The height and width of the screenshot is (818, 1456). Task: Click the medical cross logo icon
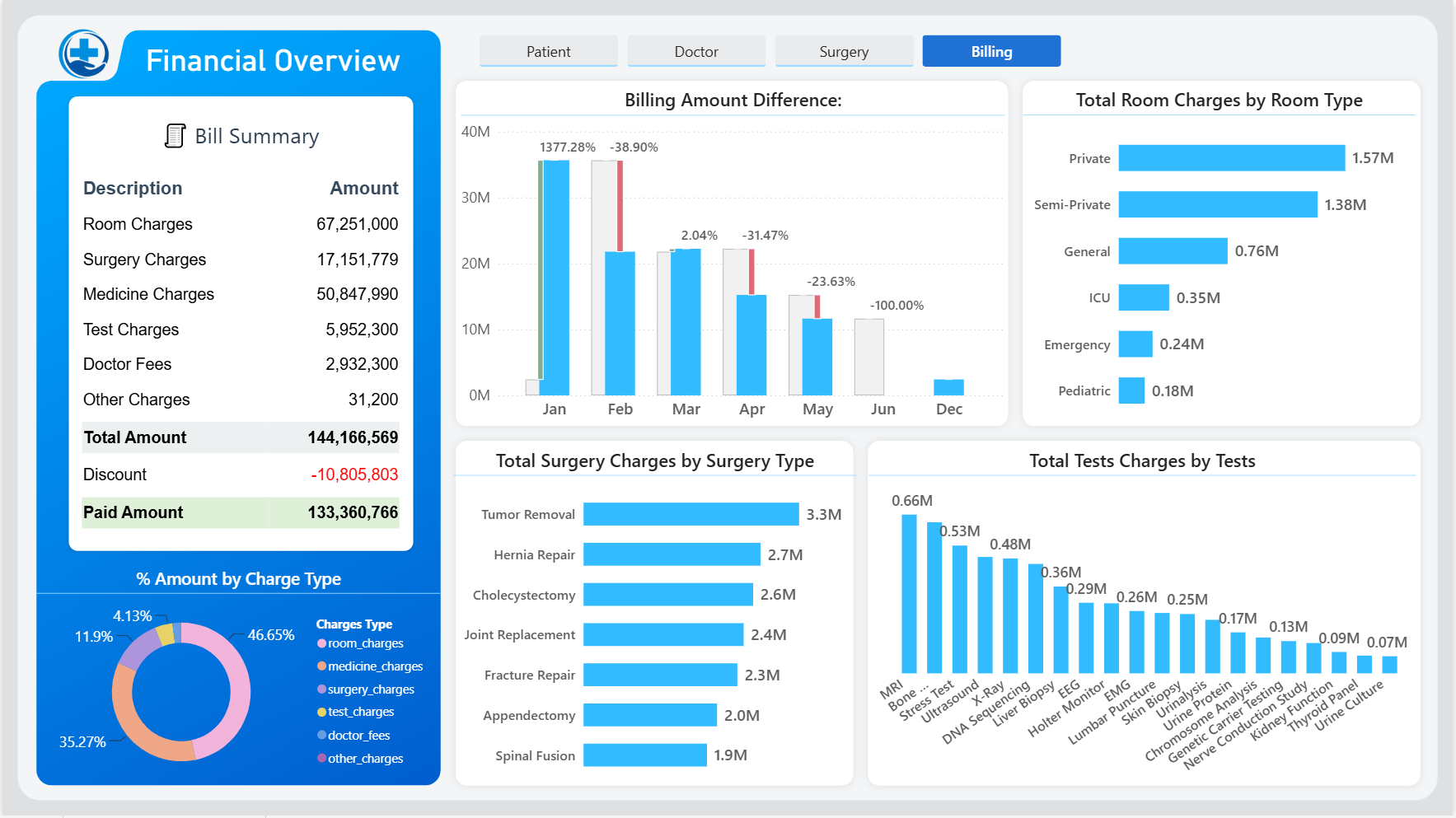[x=84, y=54]
